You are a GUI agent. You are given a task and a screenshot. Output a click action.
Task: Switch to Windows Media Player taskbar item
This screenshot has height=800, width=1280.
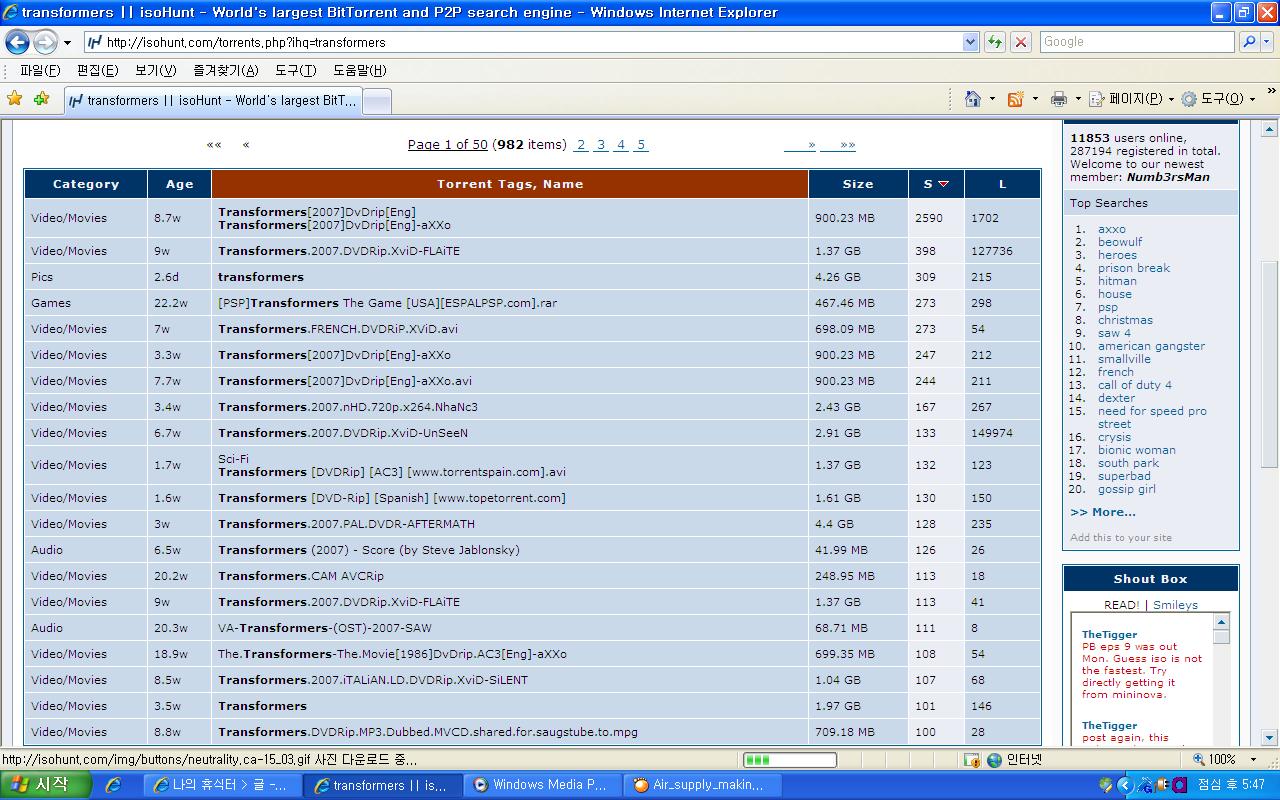[x=540, y=785]
